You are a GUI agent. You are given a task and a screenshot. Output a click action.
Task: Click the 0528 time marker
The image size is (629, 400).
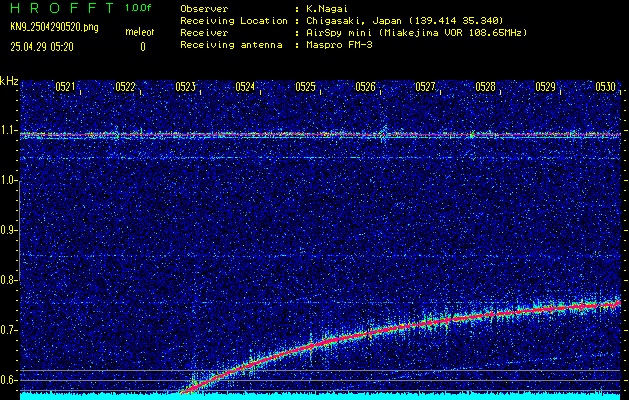tap(485, 87)
